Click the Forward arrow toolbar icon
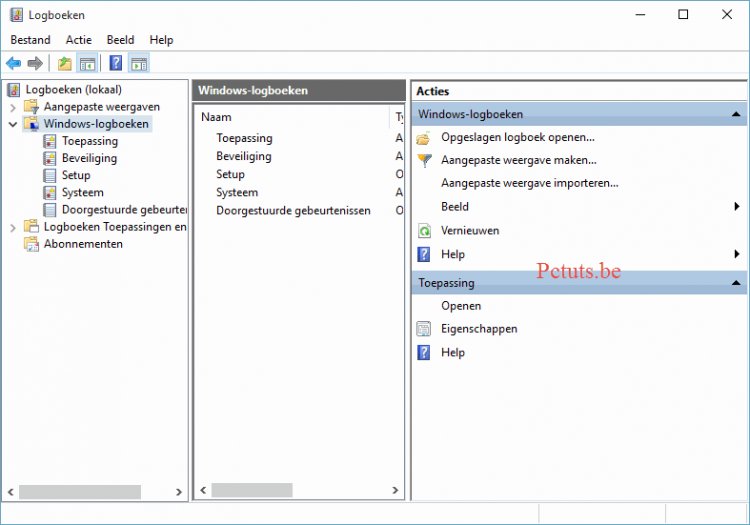The height and width of the screenshot is (525, 750). tap(35, 63)
